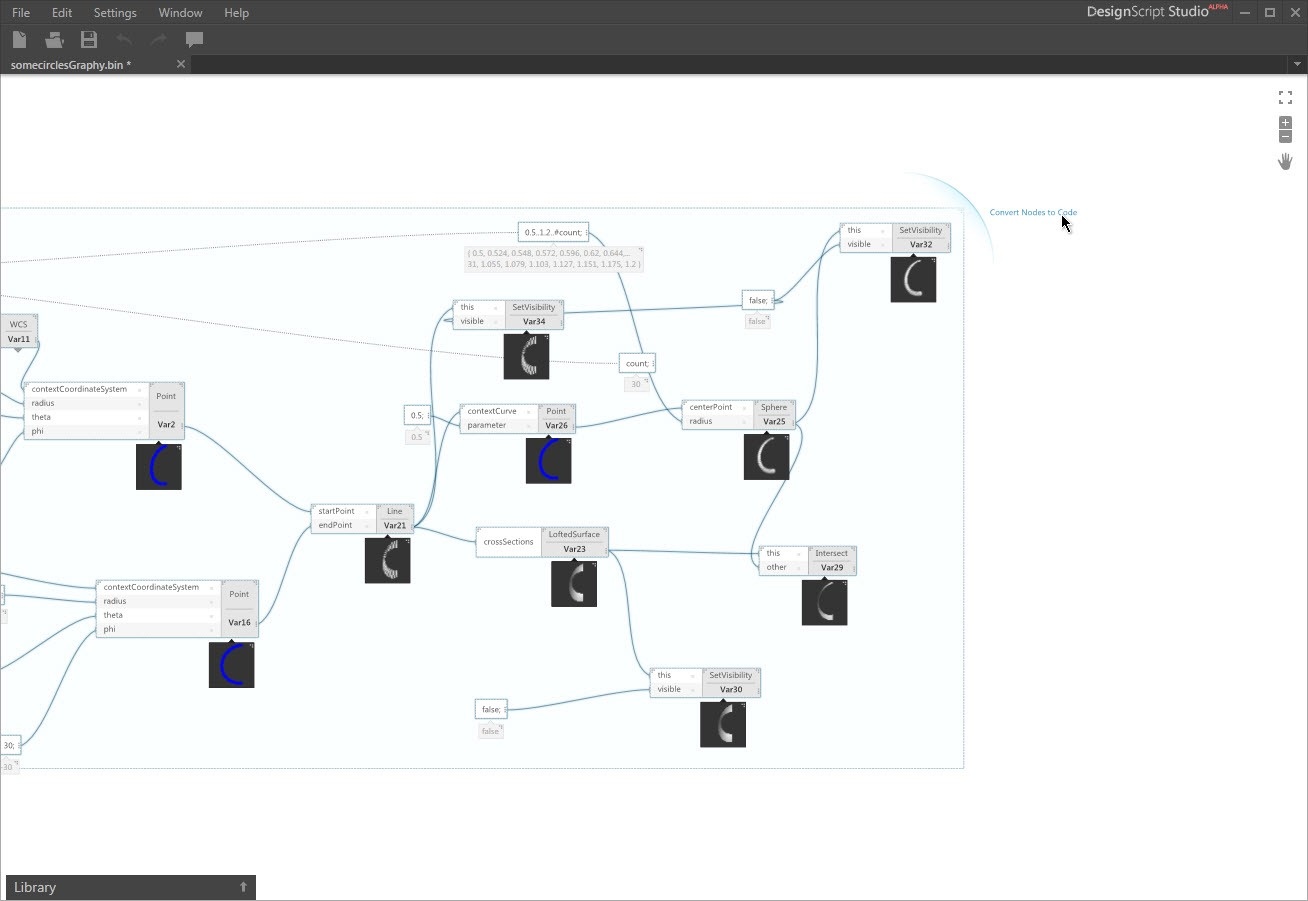Expand the Library panel arrow
The height and width of the screenshot is (901, 1308).
(243, 887)
